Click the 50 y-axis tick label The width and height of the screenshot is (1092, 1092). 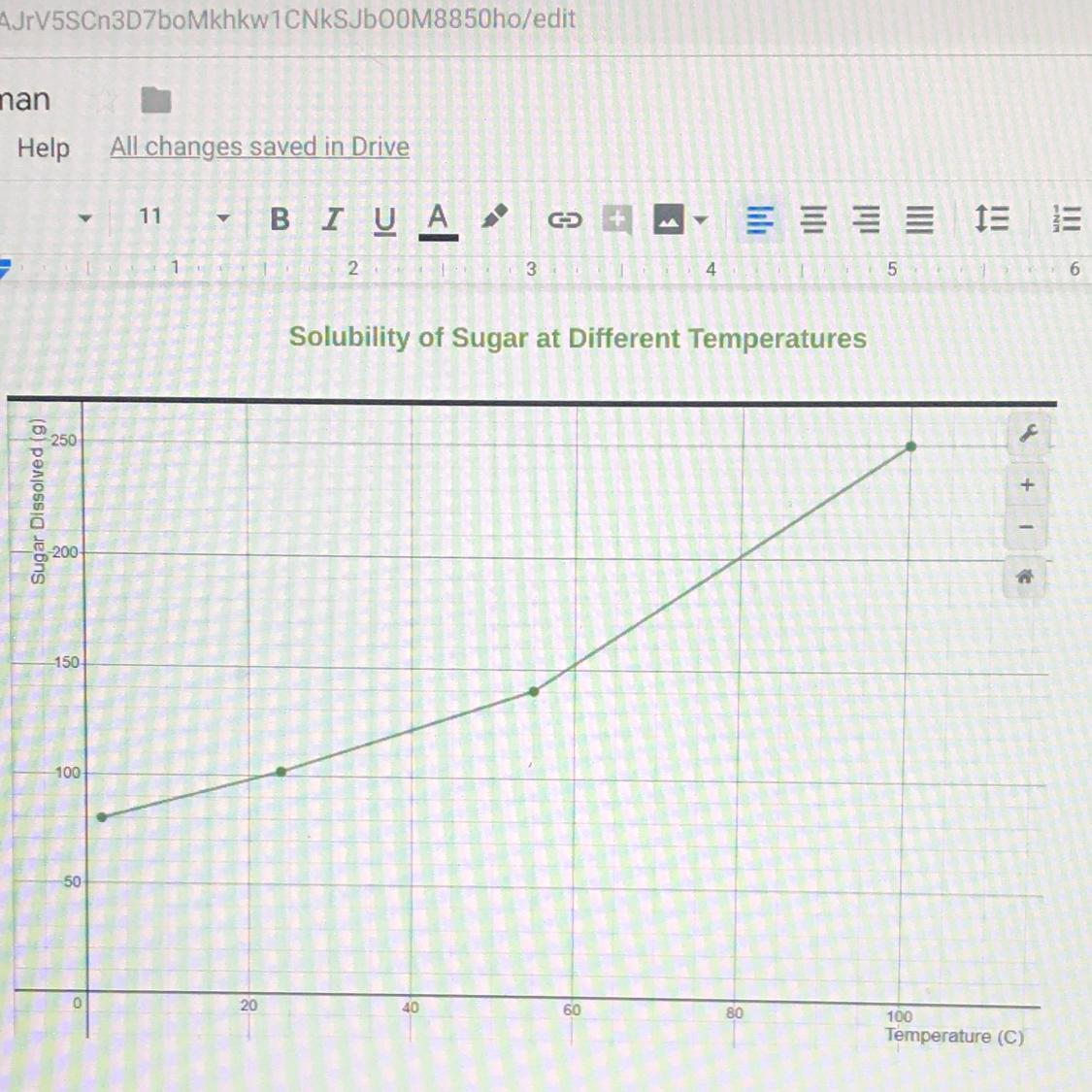click(73, 881)
